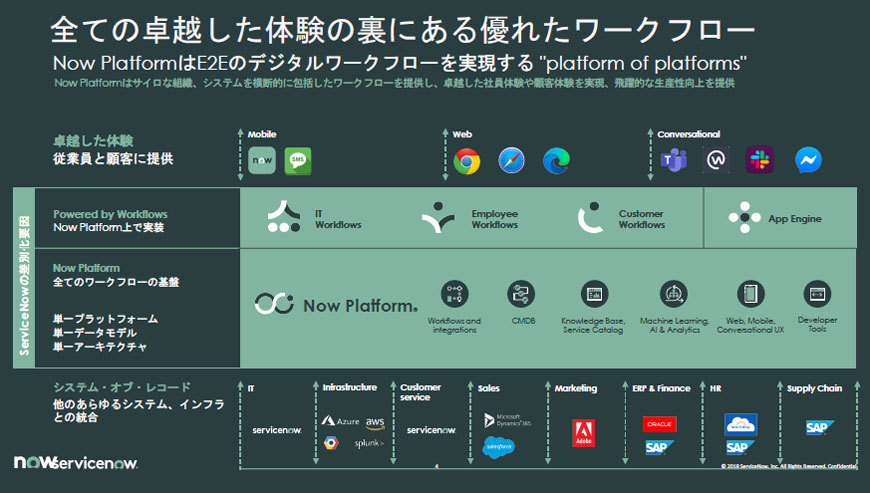Click the aws logo under Infrastructure
870x493 pixels.
click(x=375, y=423)
